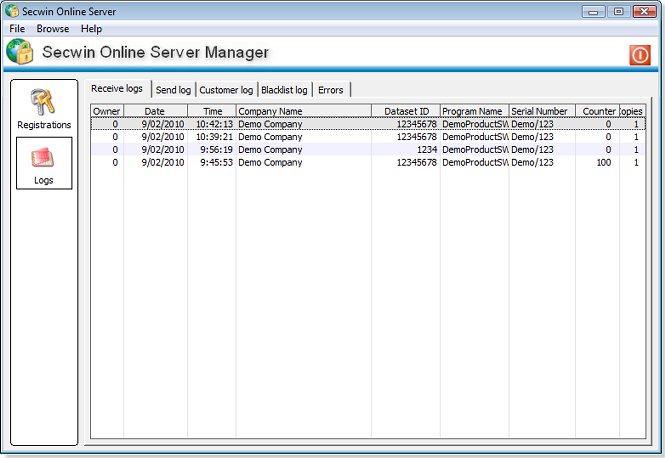This screenshot has width=665, height=458.
Task: Select the row with Dataset ID 1234
Action: click(300, 149)
